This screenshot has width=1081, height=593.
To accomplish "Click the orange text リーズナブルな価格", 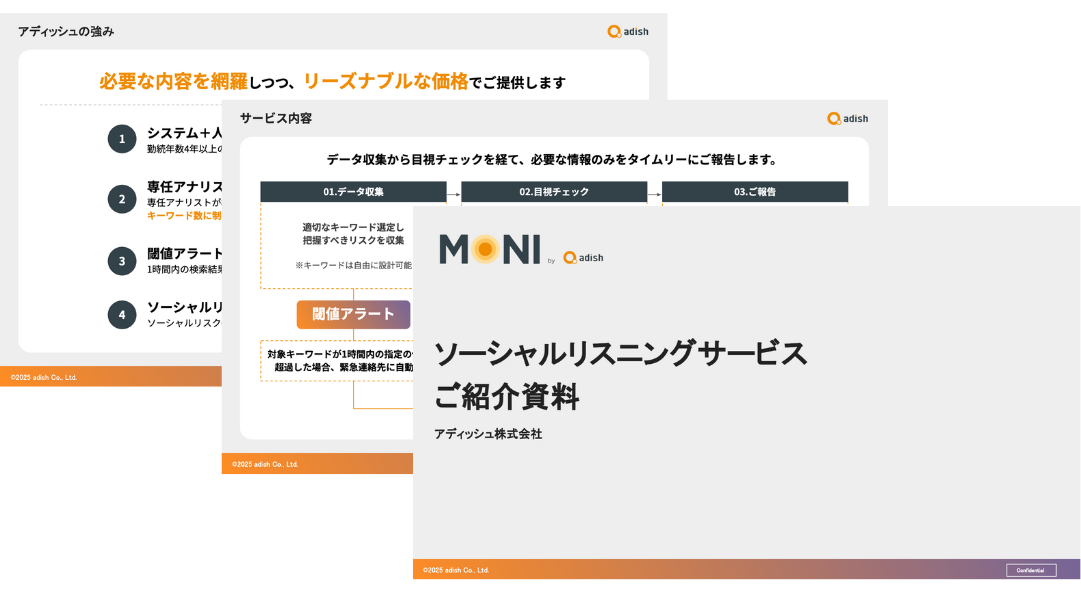I will [x=386, y=81].
